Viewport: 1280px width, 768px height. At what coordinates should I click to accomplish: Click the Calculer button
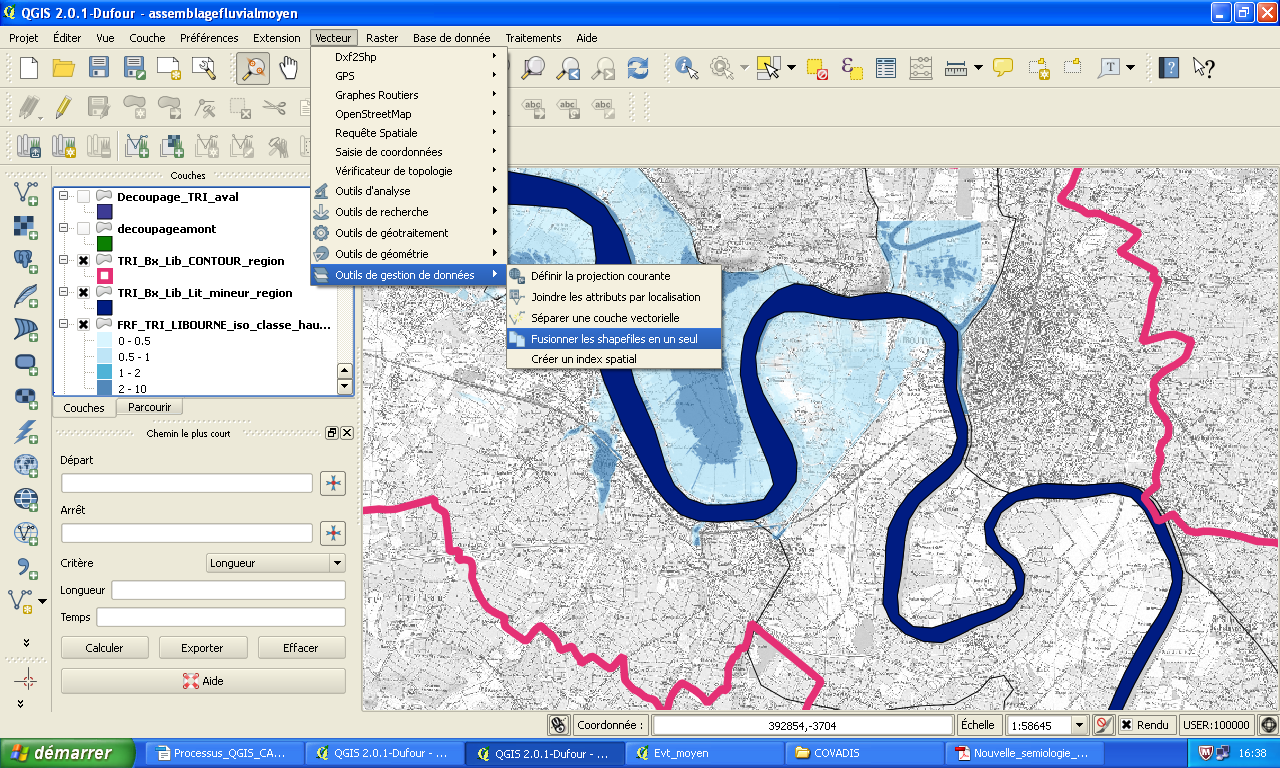click(x=104, y=648)
